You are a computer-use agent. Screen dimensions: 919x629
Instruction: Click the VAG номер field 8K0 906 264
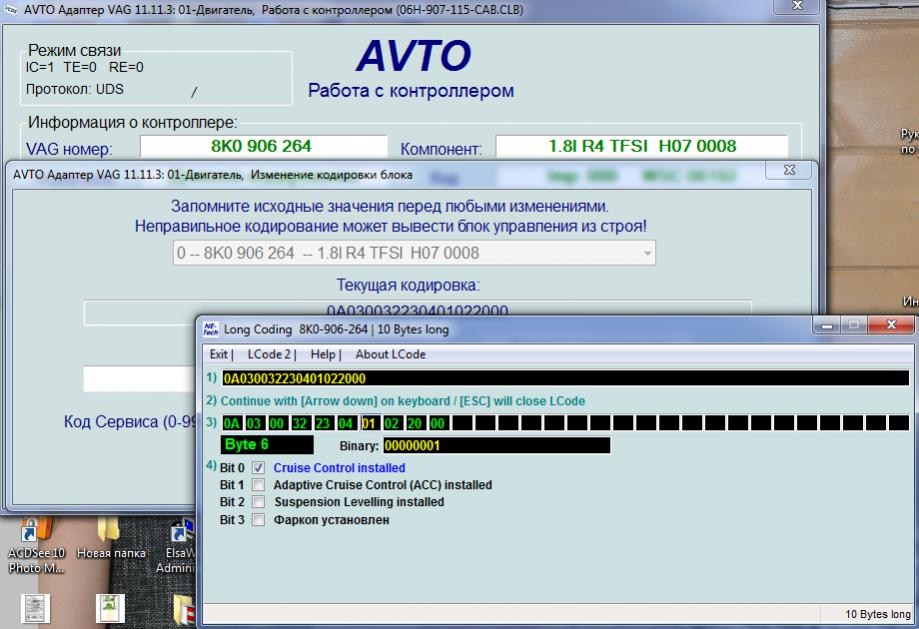pyautogui.click(x=263, y=146)
